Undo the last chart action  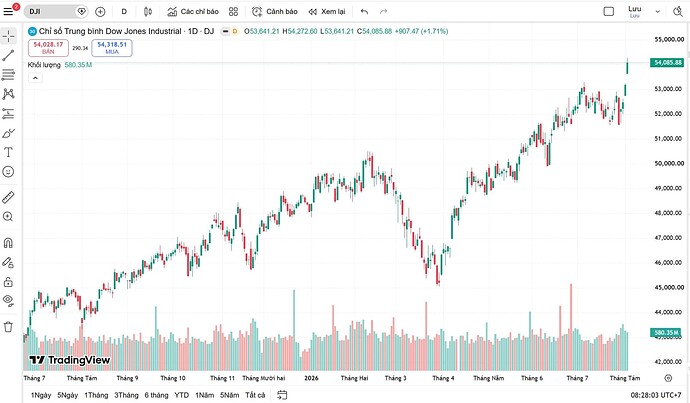pos(364,12)
